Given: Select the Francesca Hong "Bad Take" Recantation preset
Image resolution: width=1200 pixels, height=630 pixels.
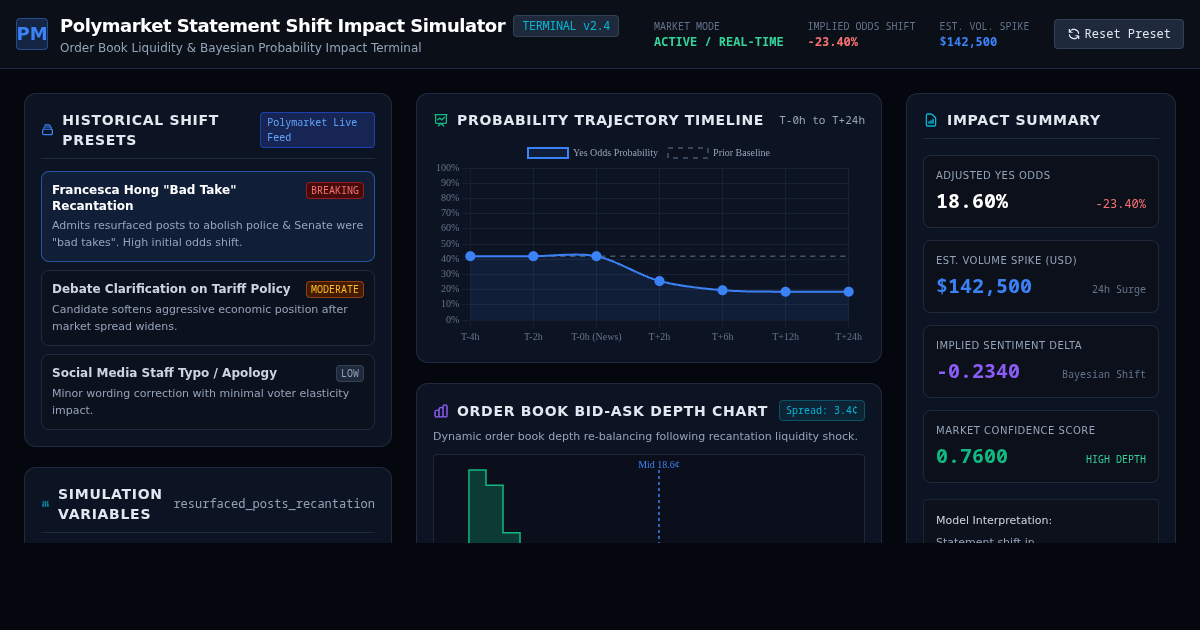Looking at the screenshot, I should tap(208, 216).
